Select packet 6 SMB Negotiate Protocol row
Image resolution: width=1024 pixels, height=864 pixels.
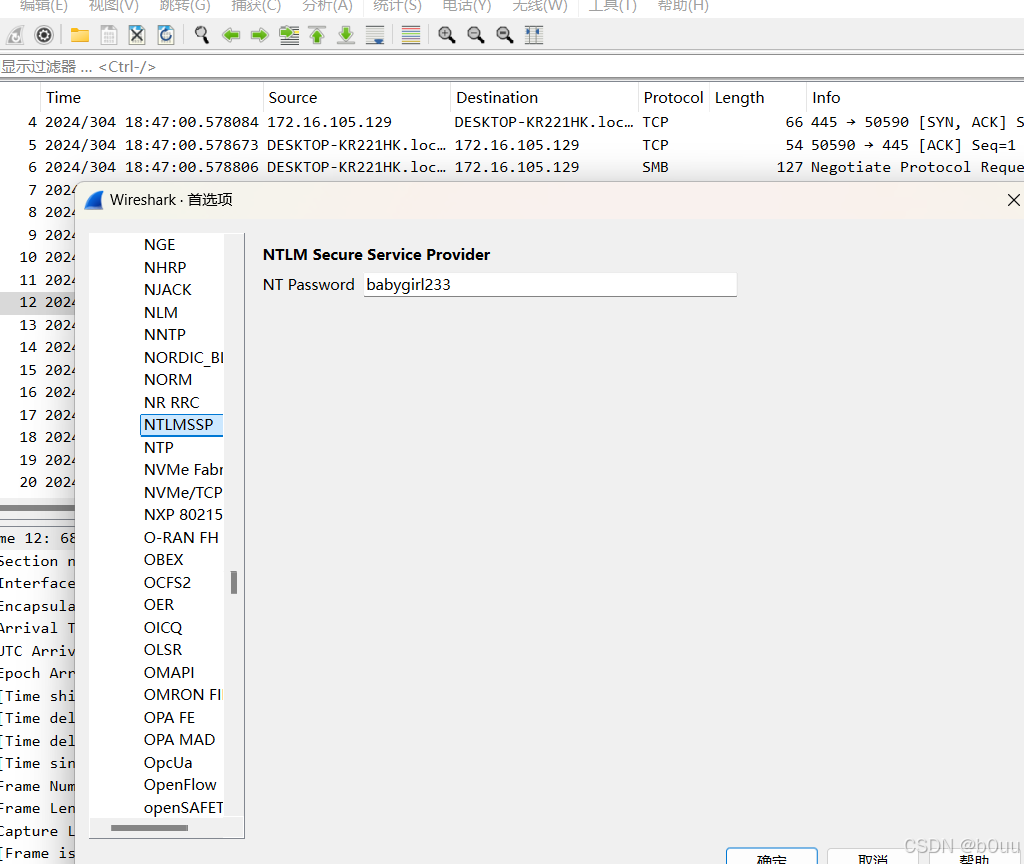[512, 167]
